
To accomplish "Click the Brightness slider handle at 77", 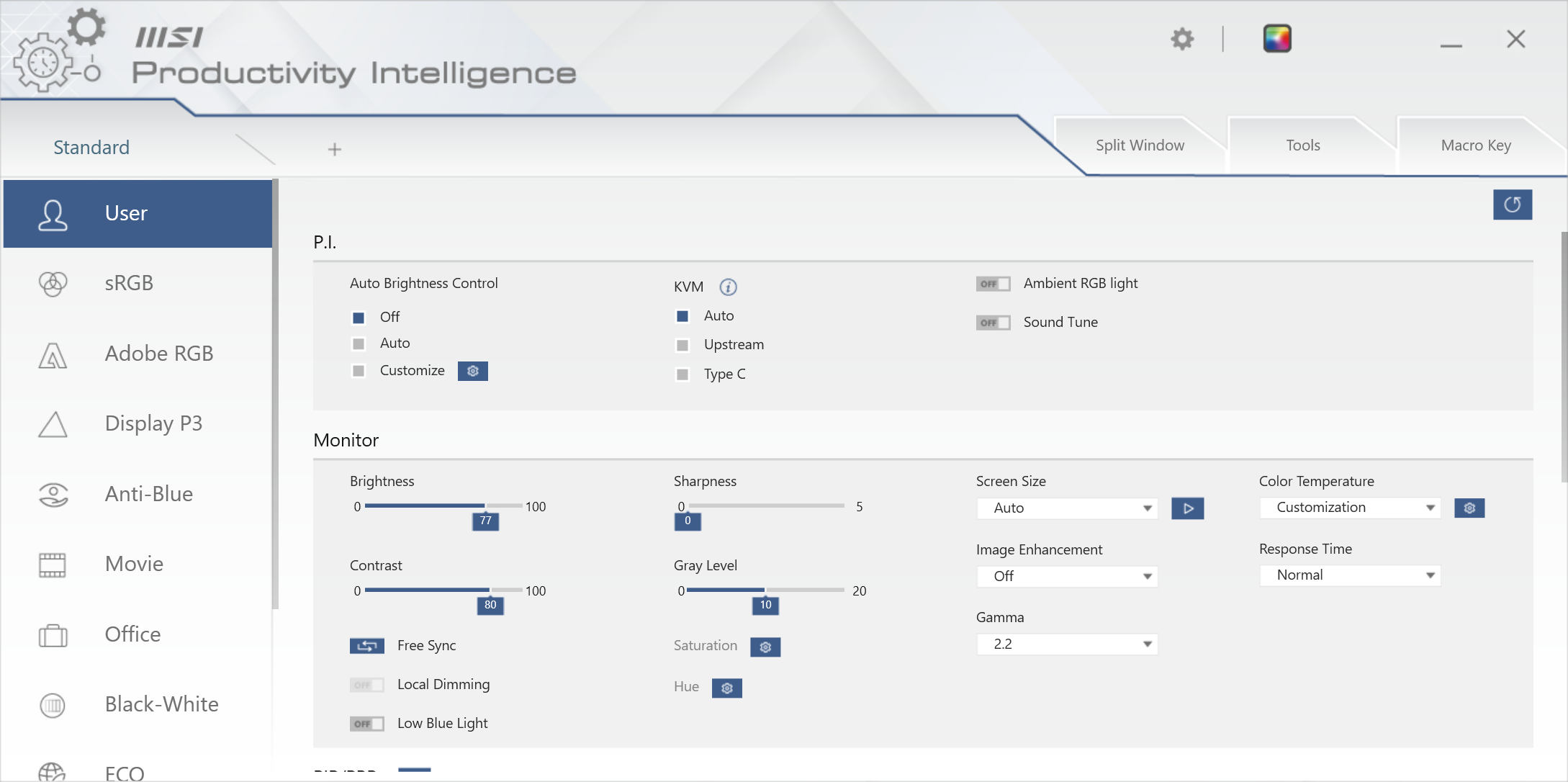I will point(485,521).
